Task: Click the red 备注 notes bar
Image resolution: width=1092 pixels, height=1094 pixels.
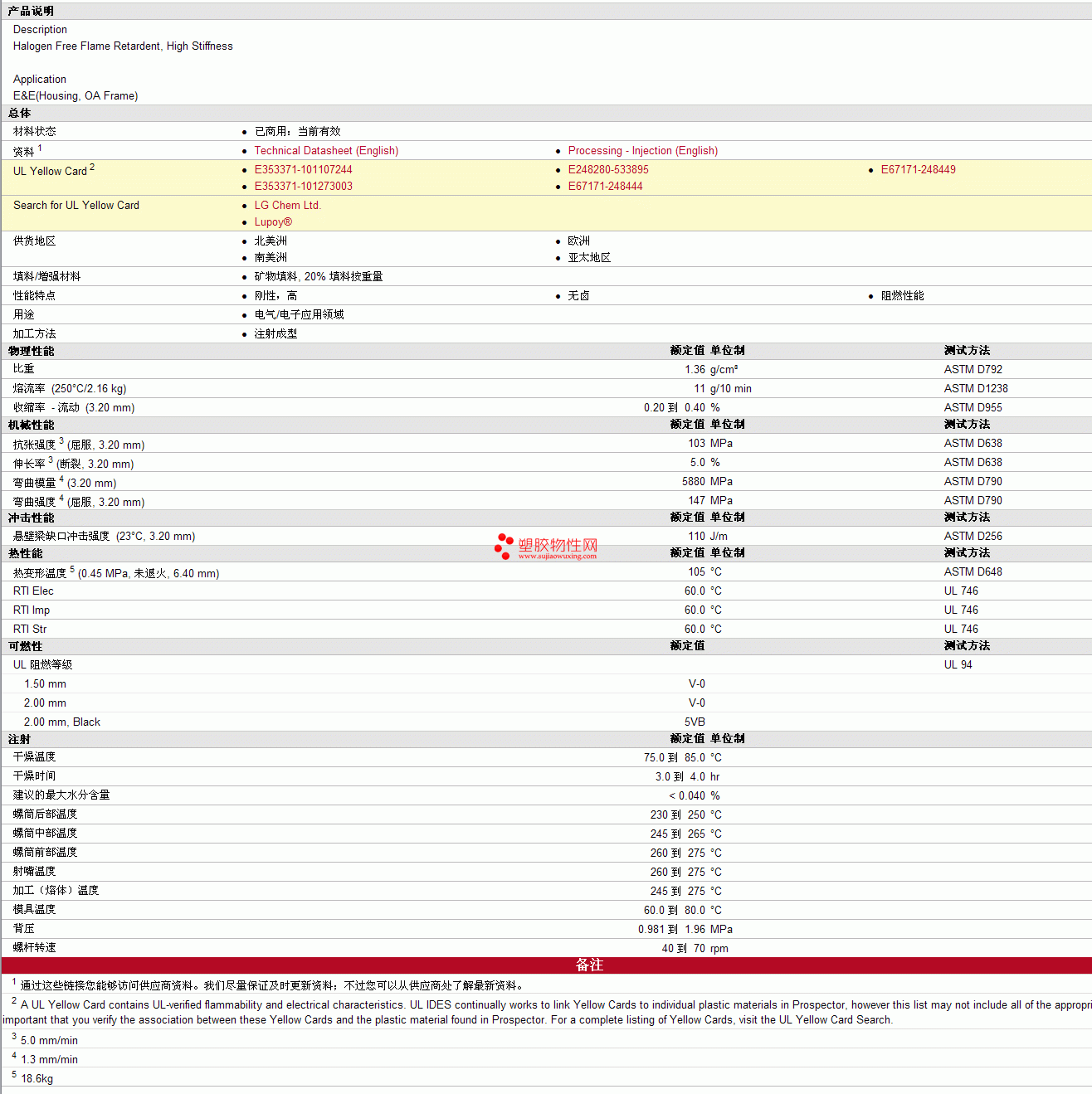Action: [x=547, y=965]
